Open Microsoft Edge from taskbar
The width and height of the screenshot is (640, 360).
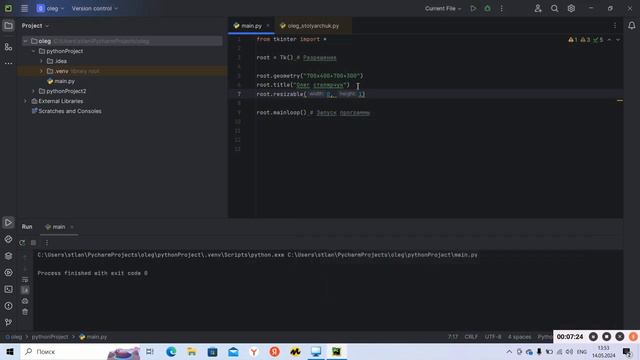point(171,351)
